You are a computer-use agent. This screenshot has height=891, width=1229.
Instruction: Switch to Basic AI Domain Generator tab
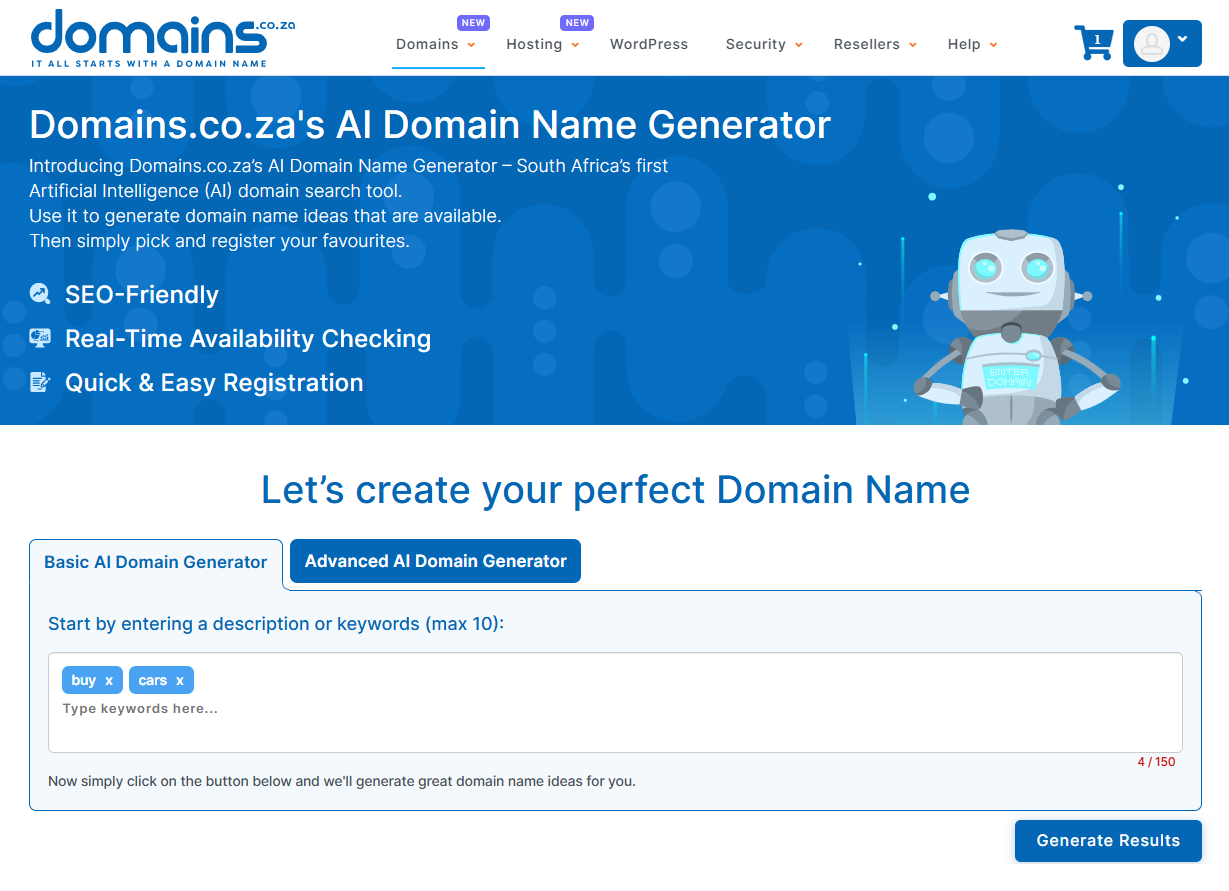point(156,562)
